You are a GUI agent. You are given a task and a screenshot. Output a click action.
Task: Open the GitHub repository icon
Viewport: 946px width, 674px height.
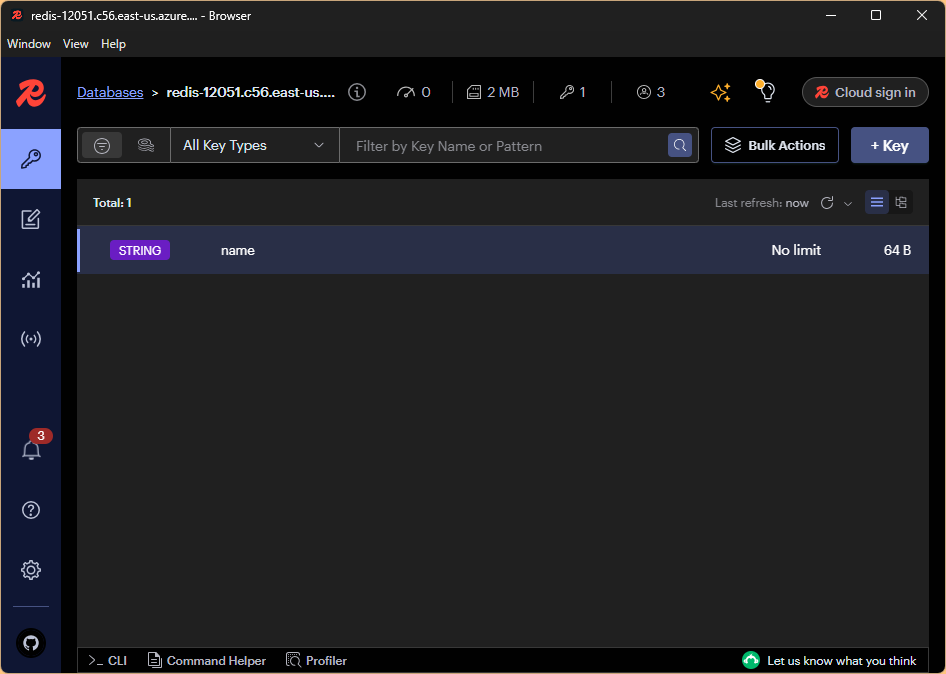click(x=31, y=643)
